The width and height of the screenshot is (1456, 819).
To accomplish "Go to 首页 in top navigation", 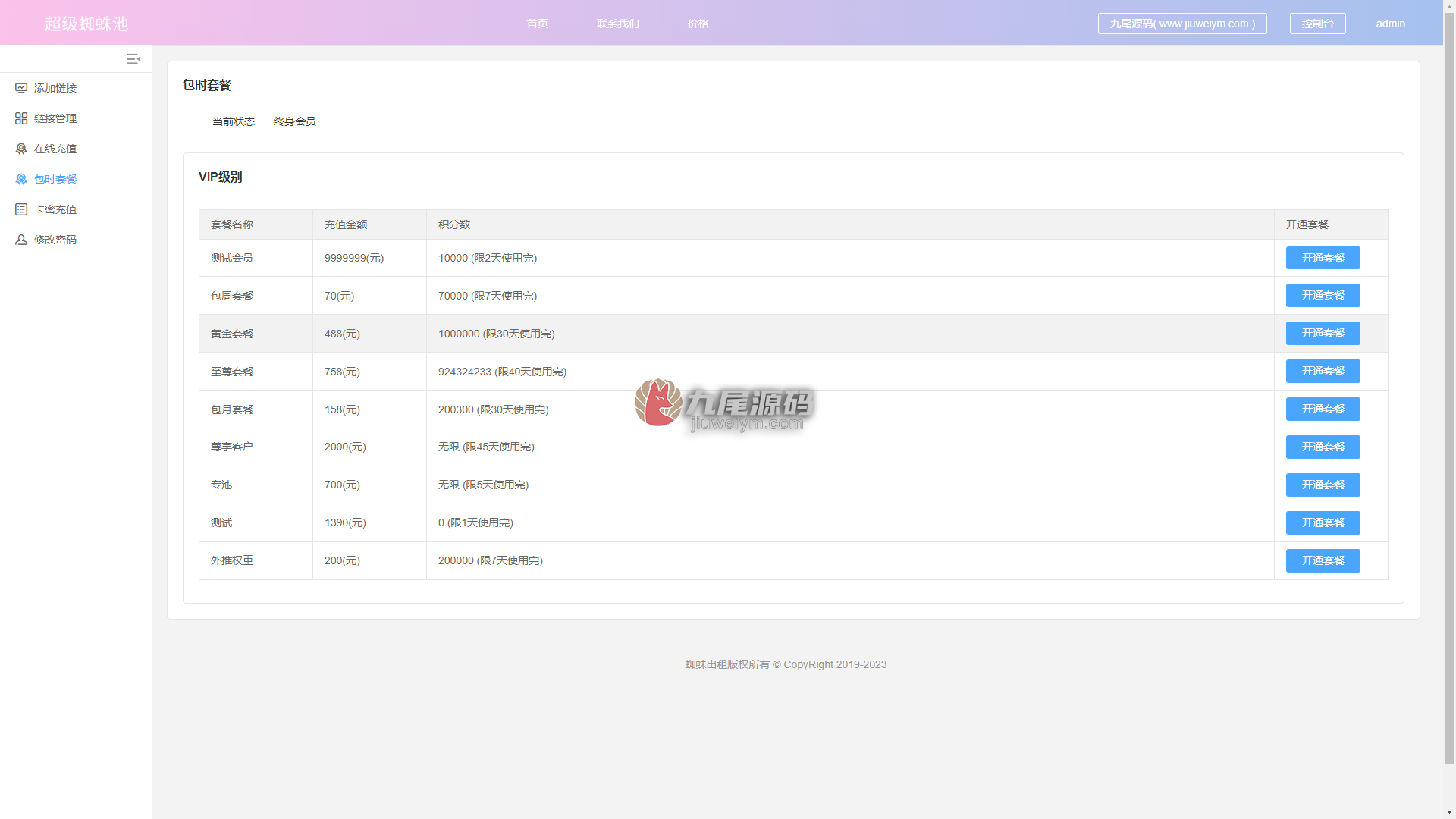I will [538, 24].
